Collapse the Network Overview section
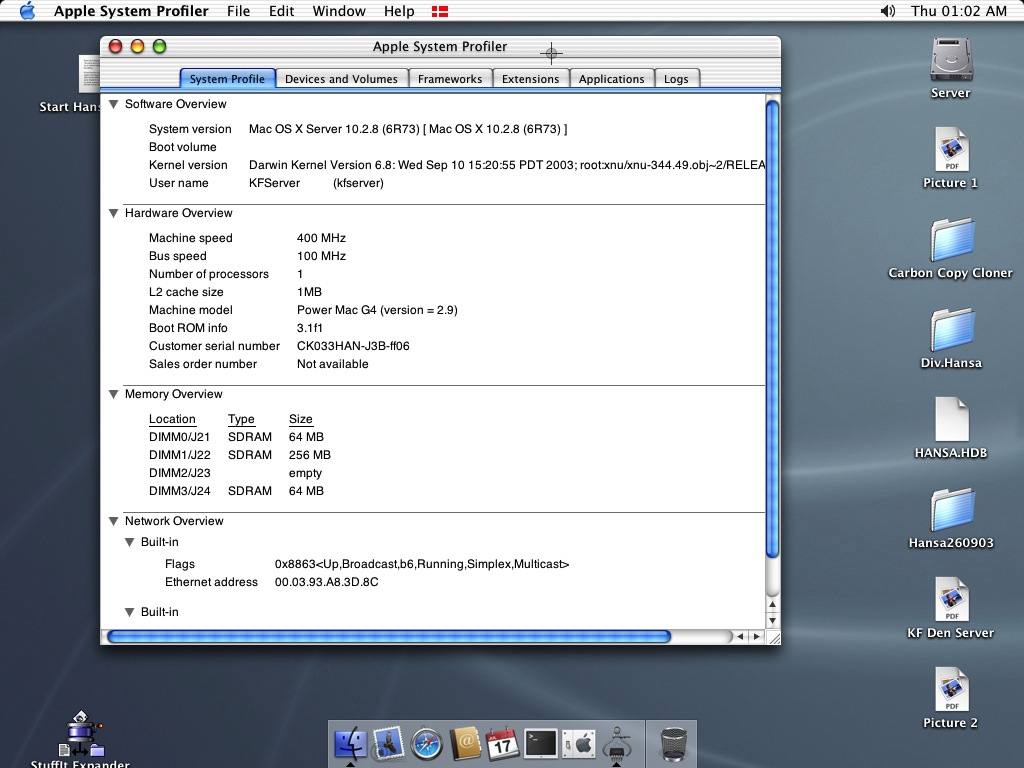 pyautogui.click(x=114, y=521)
